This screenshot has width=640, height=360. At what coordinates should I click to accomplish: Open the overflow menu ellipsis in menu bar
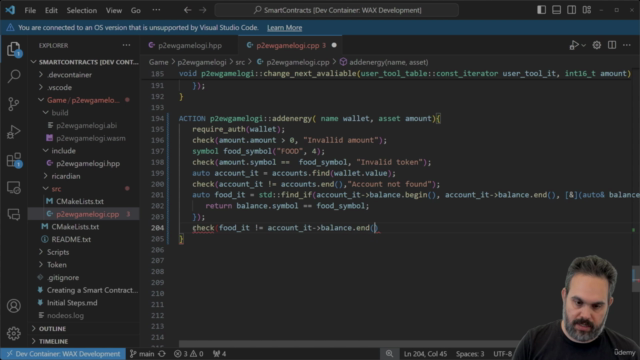click(156, 10)
